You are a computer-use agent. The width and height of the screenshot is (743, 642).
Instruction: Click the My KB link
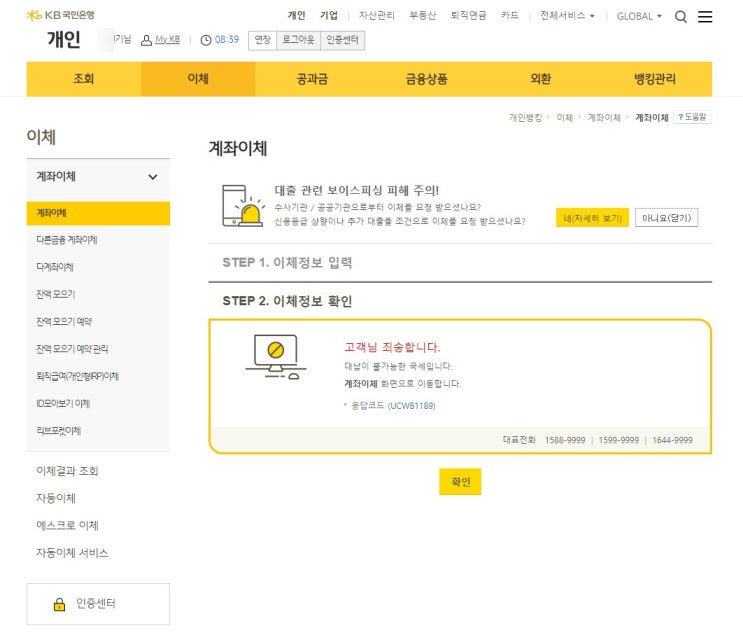pos(168,39)
